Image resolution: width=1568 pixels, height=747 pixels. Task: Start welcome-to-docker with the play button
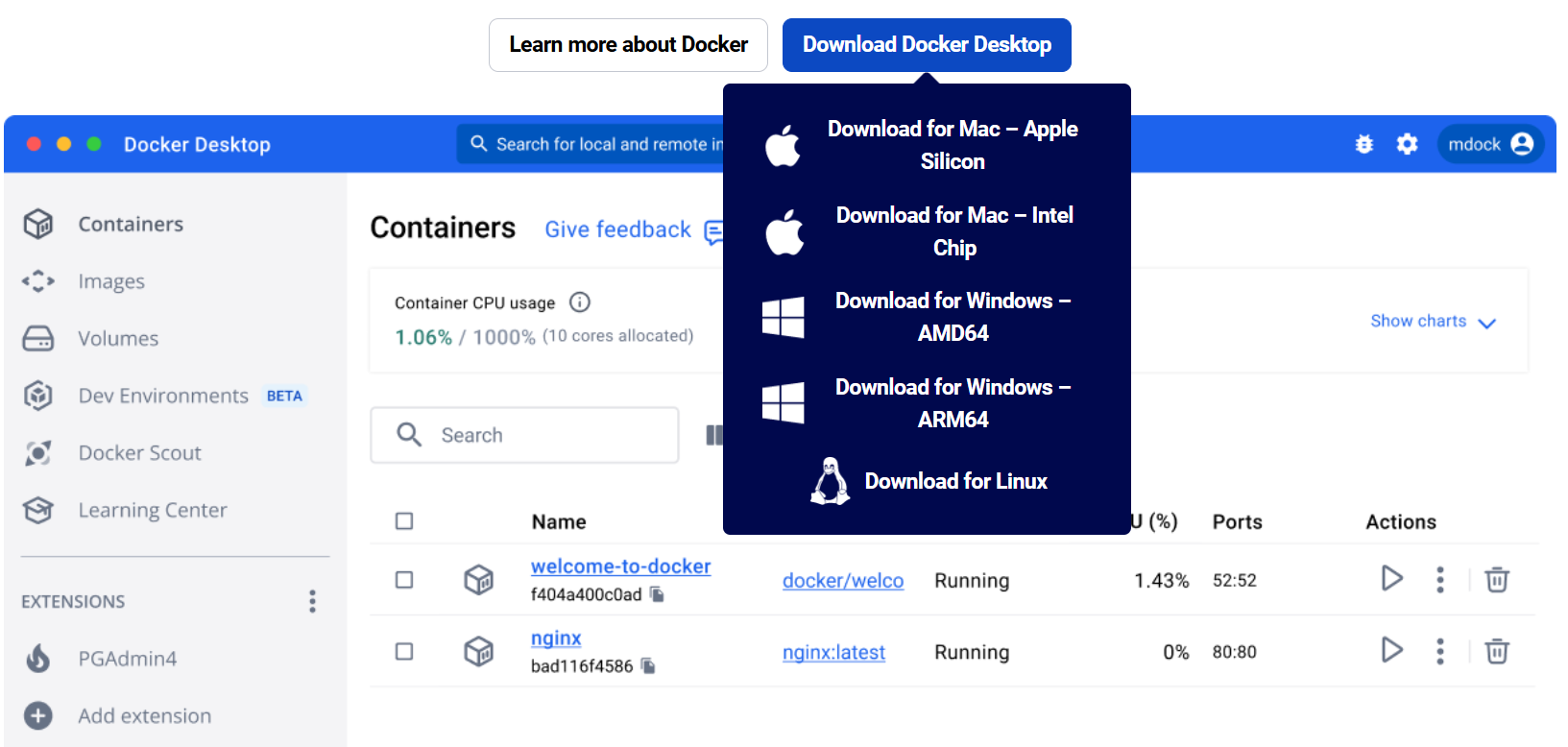(1392, 578)
